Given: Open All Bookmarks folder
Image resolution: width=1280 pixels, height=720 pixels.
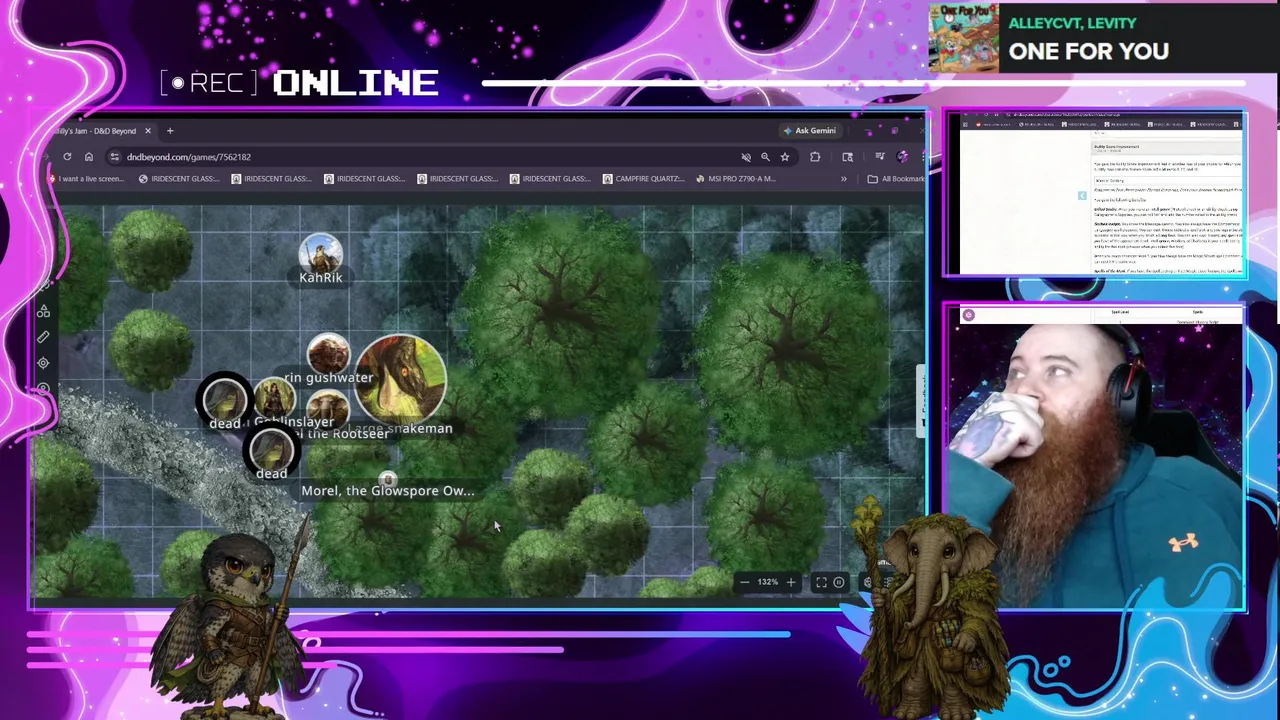Looking at the screenshot, I should coord(896,179).
